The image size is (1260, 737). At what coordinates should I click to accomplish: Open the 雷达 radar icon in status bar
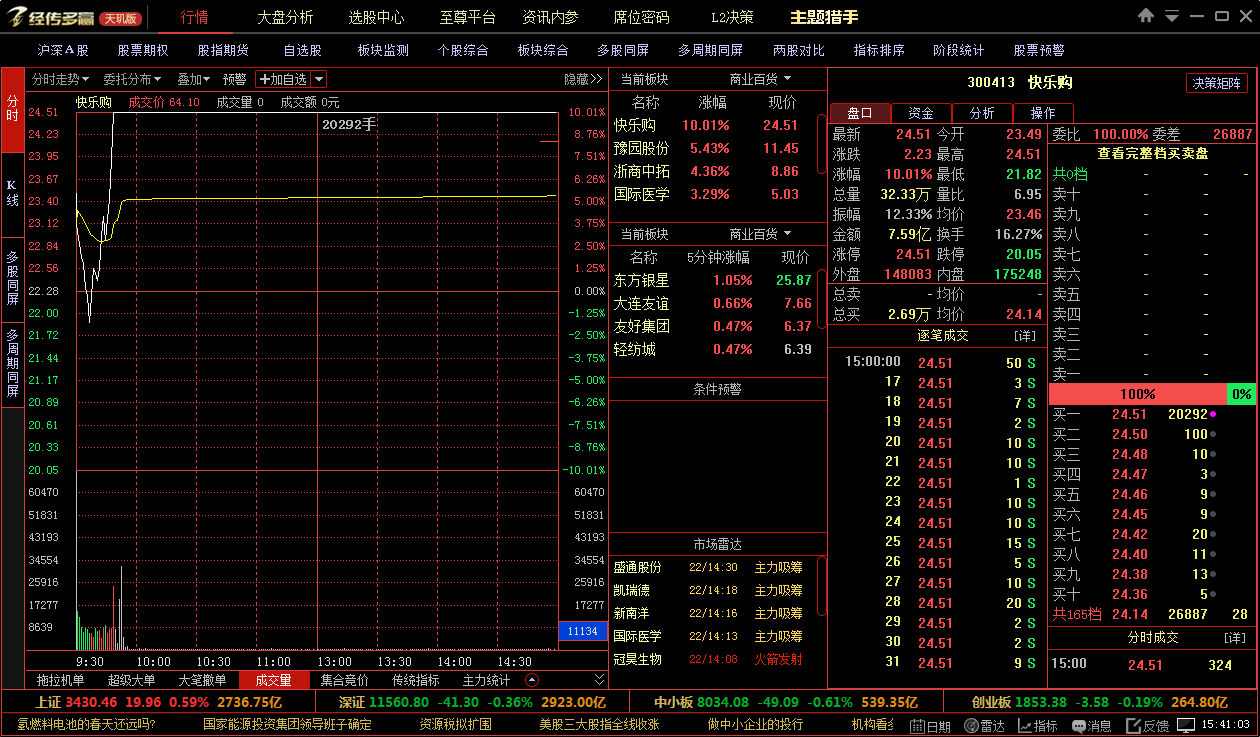point(984,726)
